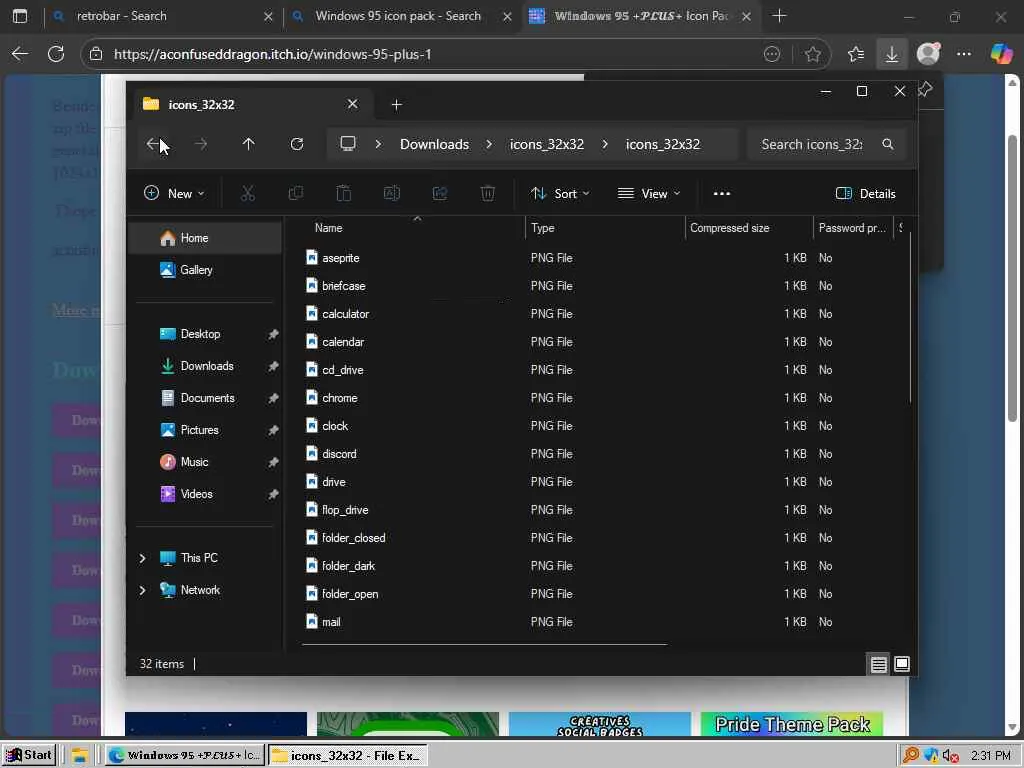Screen dimensions: 1024x768
Task: Click the This PC monitor icon in address bar
Action: (348, 144)
